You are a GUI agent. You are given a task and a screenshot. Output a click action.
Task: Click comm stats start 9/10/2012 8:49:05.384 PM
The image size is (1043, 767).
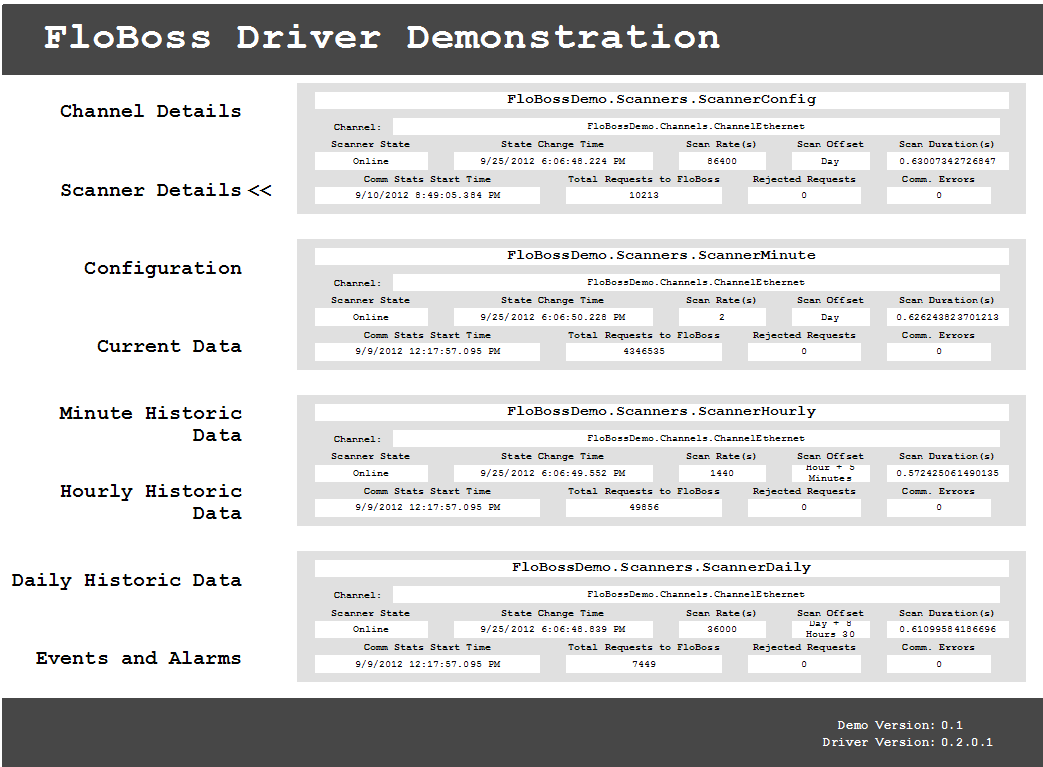click(427, 196)
